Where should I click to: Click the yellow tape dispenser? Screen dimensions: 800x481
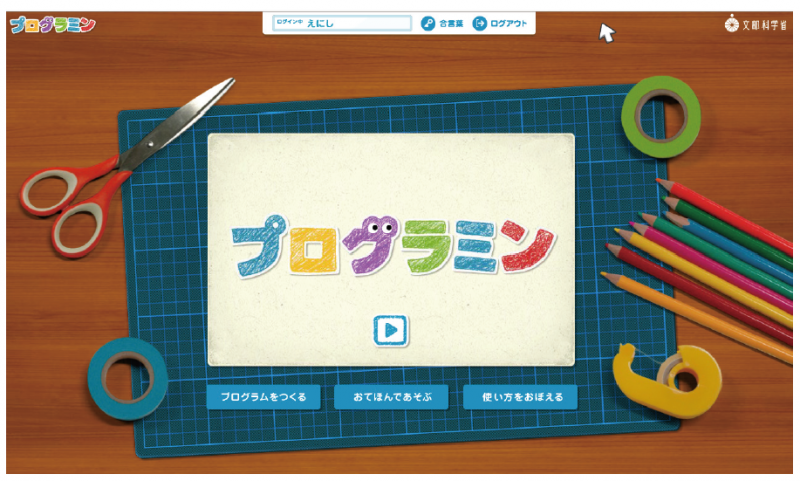tap(667, 379)
